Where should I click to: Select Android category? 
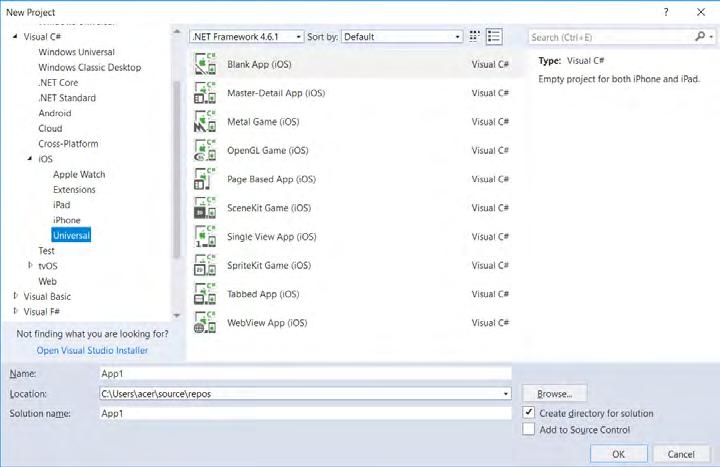tap(55, 113)
